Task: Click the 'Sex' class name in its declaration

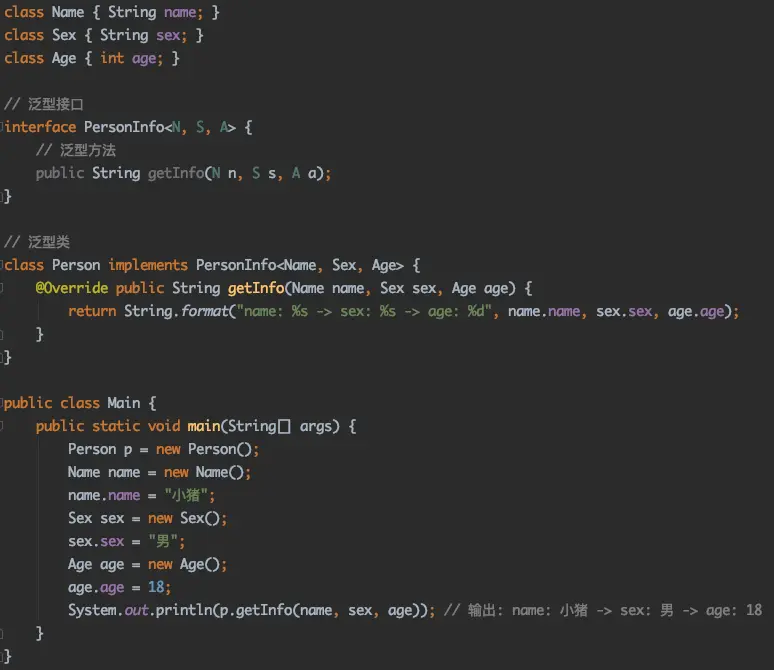Action: [x=64, y=36]
